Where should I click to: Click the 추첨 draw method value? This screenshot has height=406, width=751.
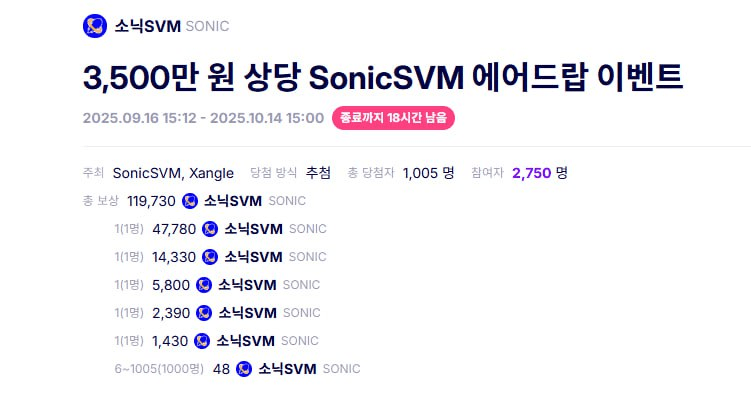coord(318,173)
